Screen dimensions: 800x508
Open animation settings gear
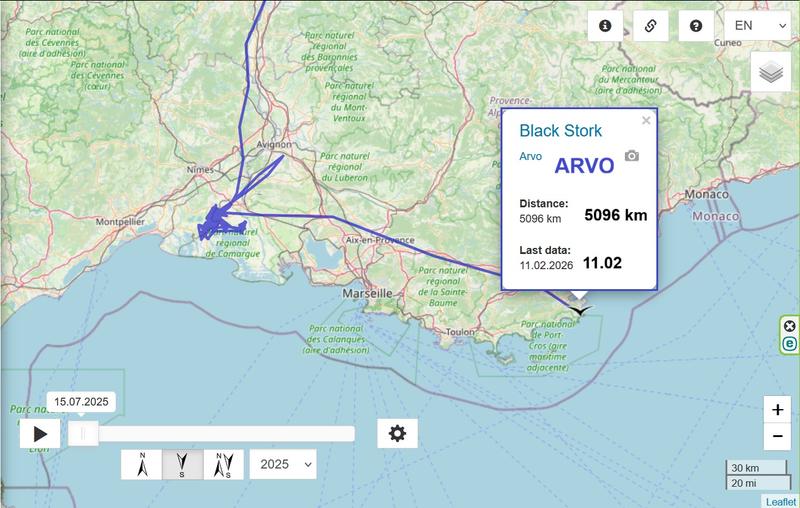[x=397, y=434]
